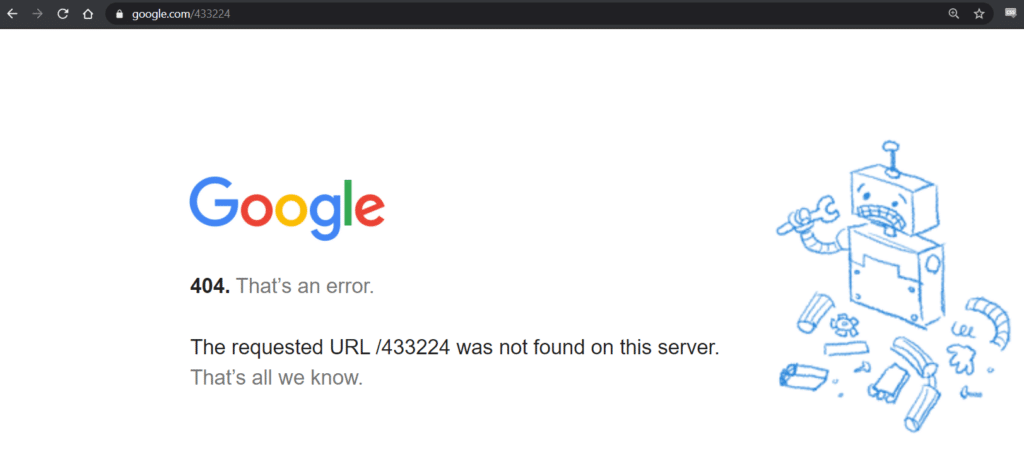The width and height of the screenshot is (1024, 449).
Task: Open the zoom magnifier in the address bar
Action: coord(953,14)
